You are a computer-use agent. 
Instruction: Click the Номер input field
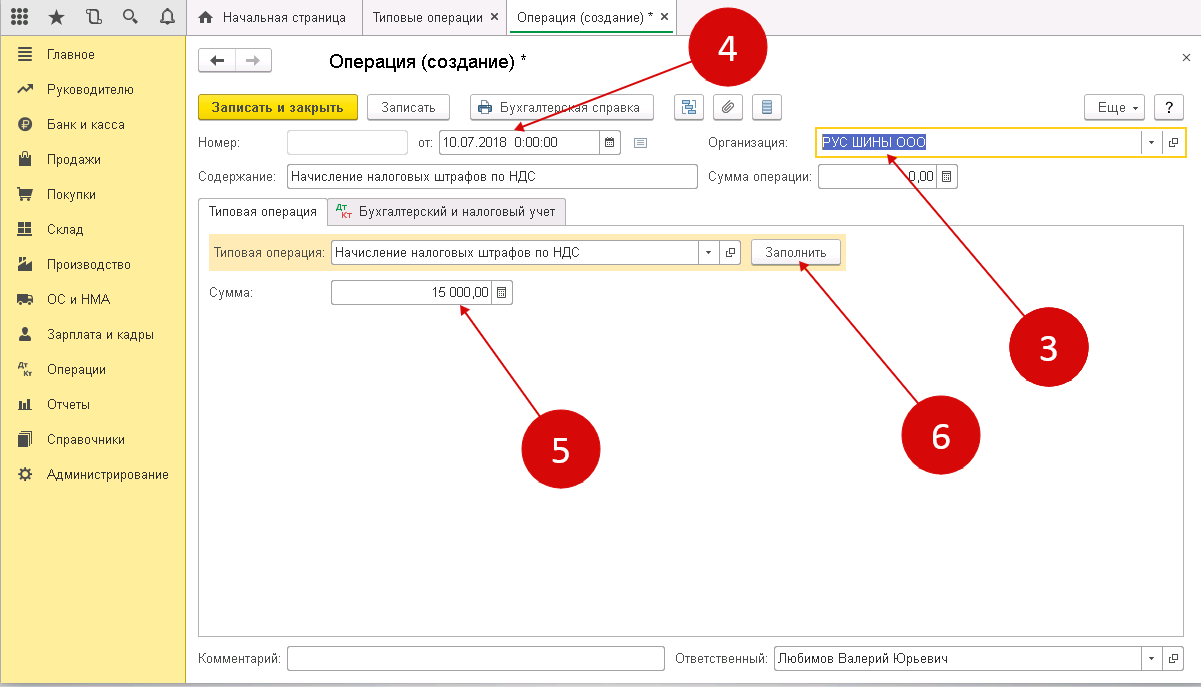point(347,142)
